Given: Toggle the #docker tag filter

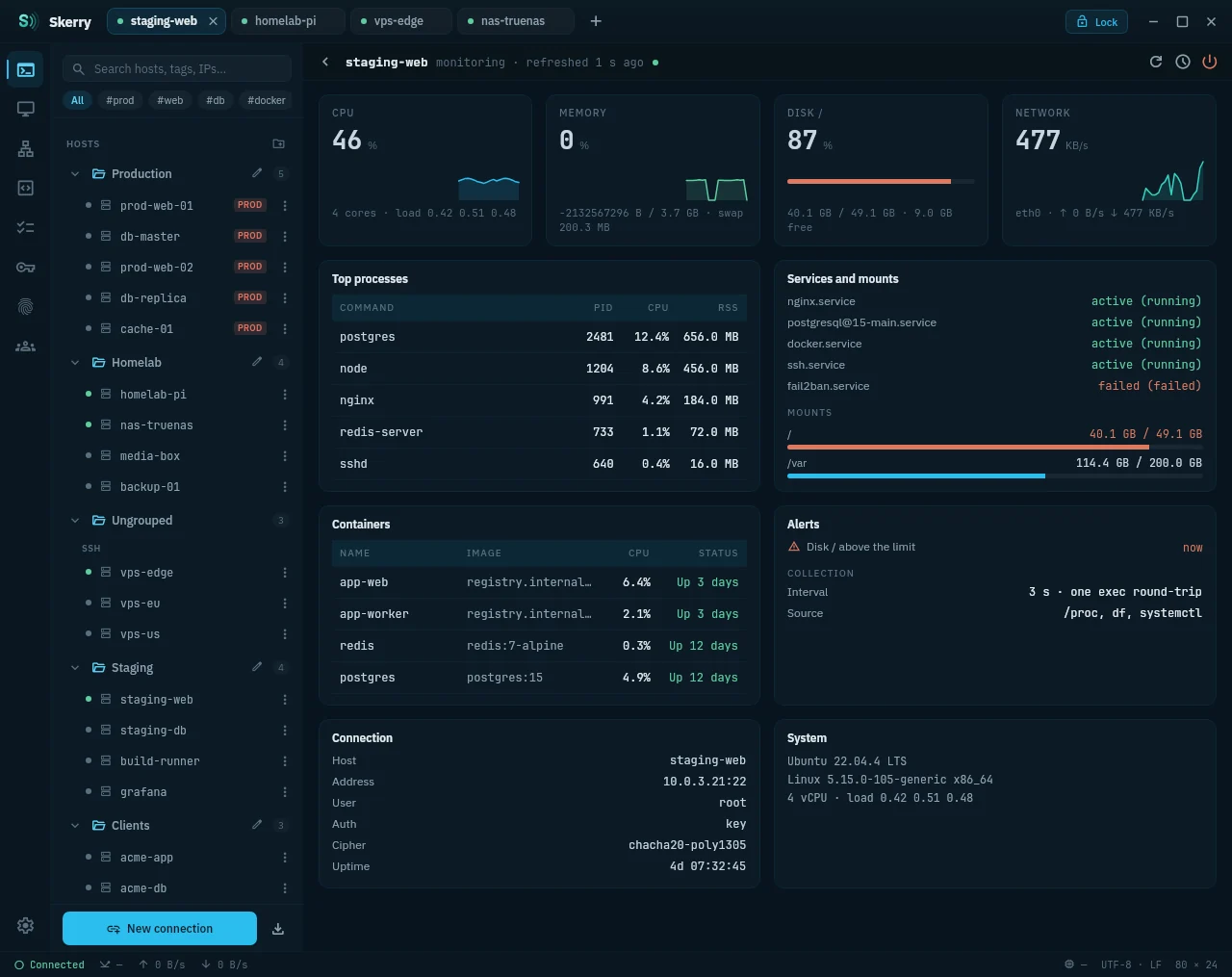Looking at the screenshot, I should (267, 100).
